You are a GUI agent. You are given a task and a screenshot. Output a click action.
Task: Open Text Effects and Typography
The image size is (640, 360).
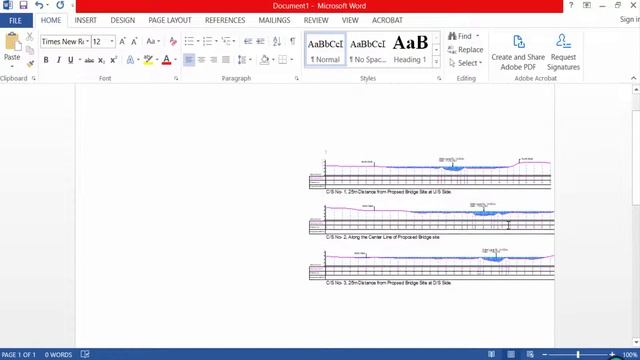130,60
